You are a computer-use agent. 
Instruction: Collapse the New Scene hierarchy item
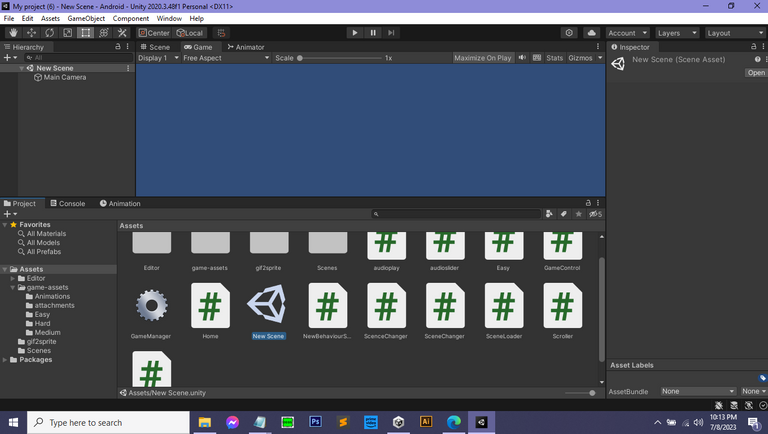[x=22, y=68]
